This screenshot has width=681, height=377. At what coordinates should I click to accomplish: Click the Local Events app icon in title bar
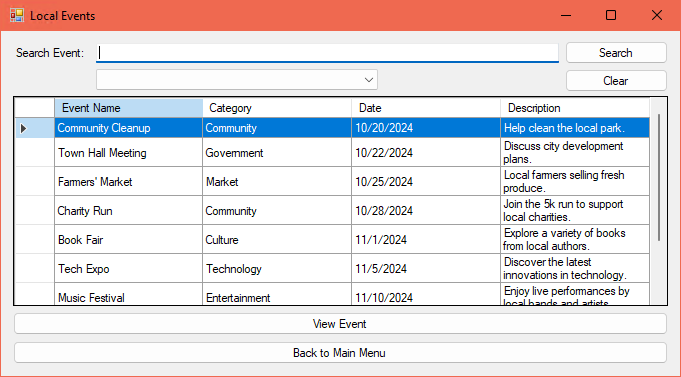[17, 16]
